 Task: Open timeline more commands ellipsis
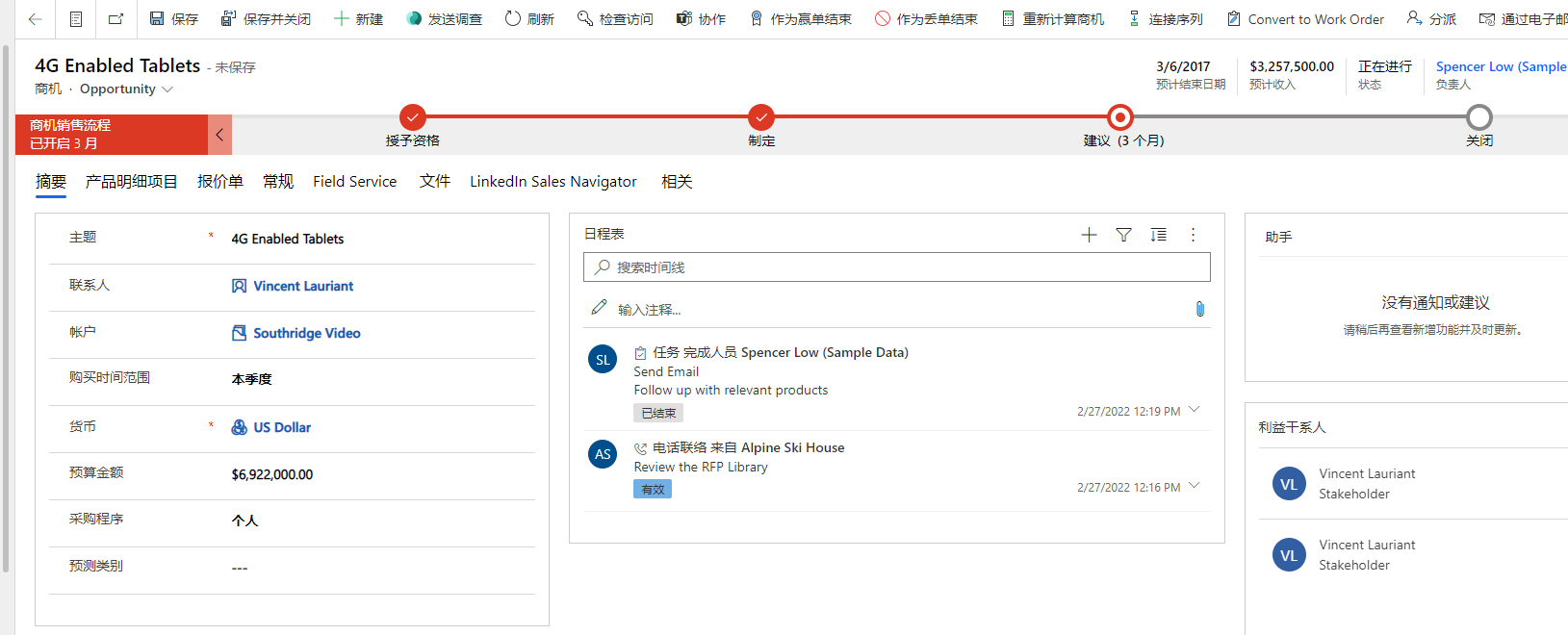[1193, 235]
